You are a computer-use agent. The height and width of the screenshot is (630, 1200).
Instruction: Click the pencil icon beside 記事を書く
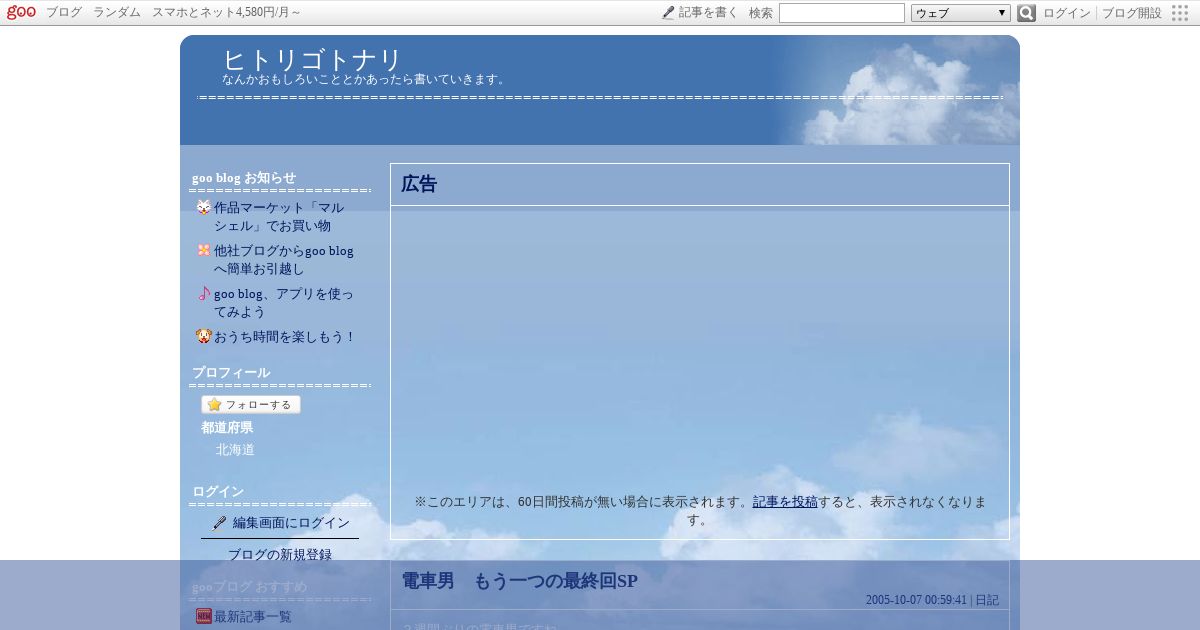(668, 13)
